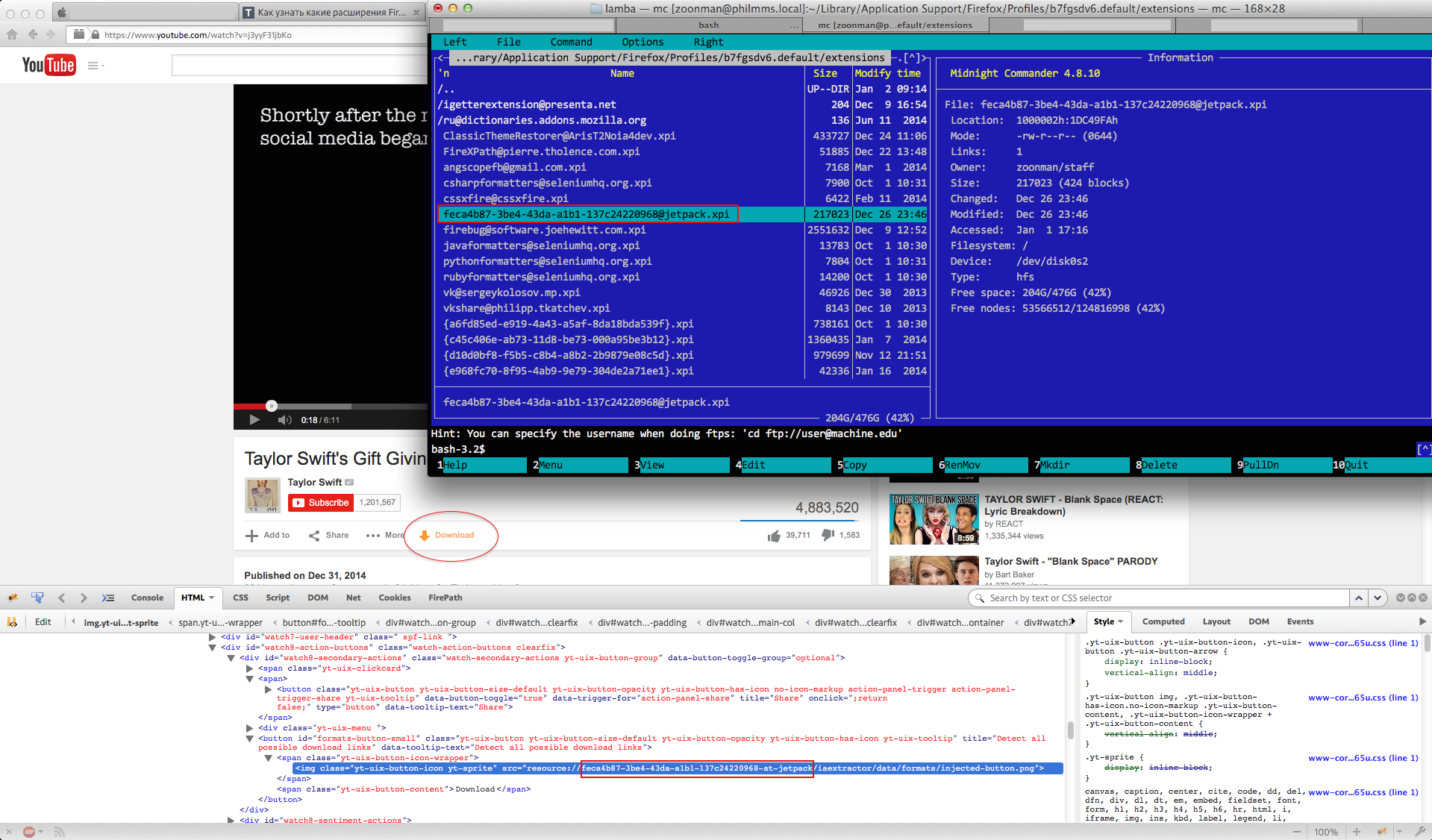Collapse the watch8-secondary-actions div node
This screenshot has width=1432, height=840.
(x=231, y=658)
